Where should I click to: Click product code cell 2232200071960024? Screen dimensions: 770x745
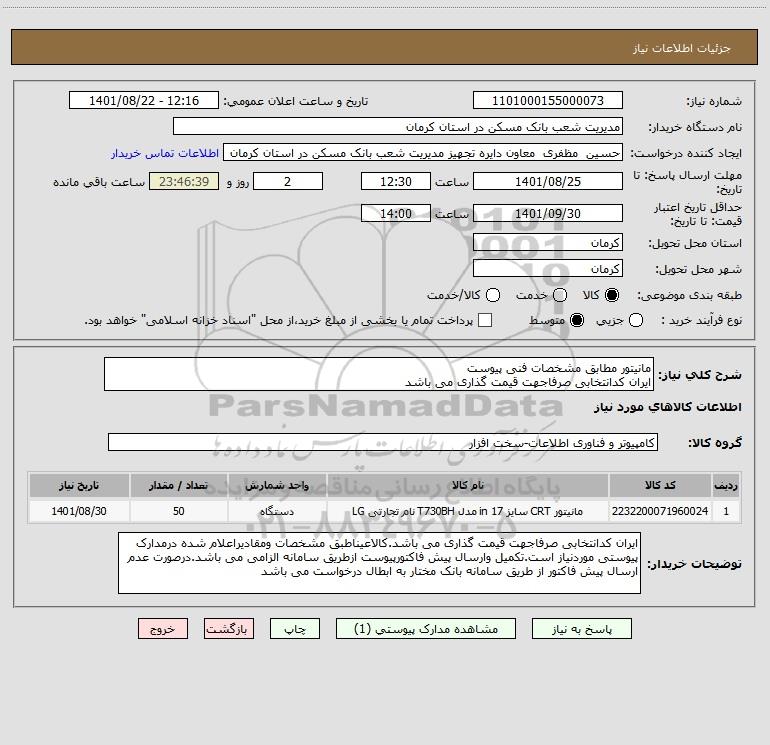660,511
